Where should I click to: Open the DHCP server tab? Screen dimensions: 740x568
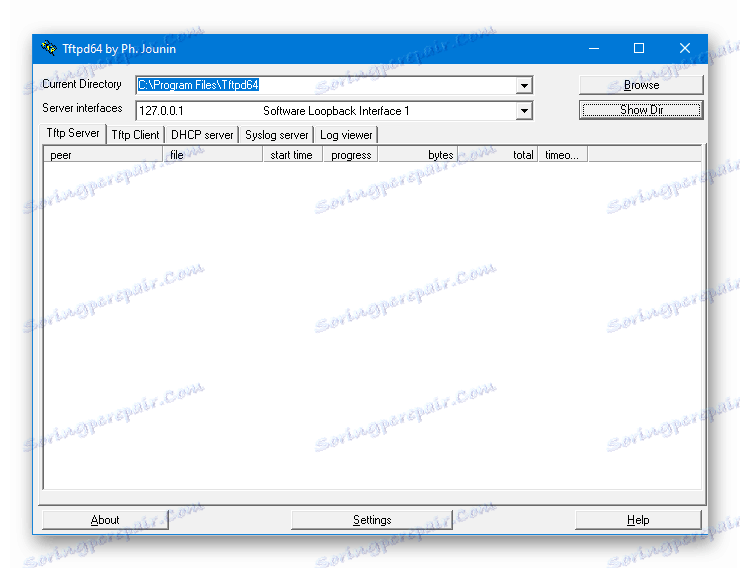coord(202,135)
